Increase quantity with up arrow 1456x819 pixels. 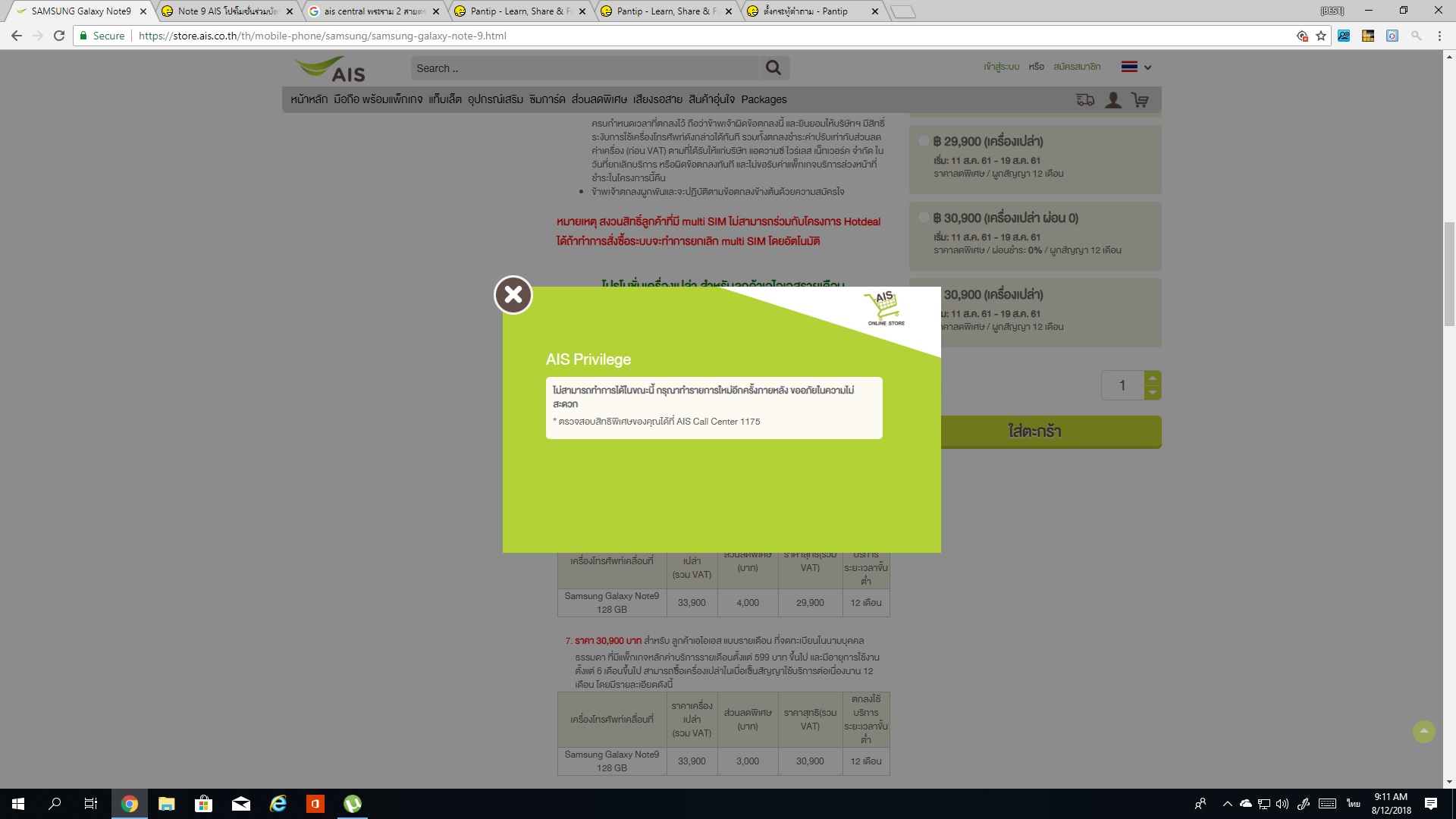click(1152, 378)
